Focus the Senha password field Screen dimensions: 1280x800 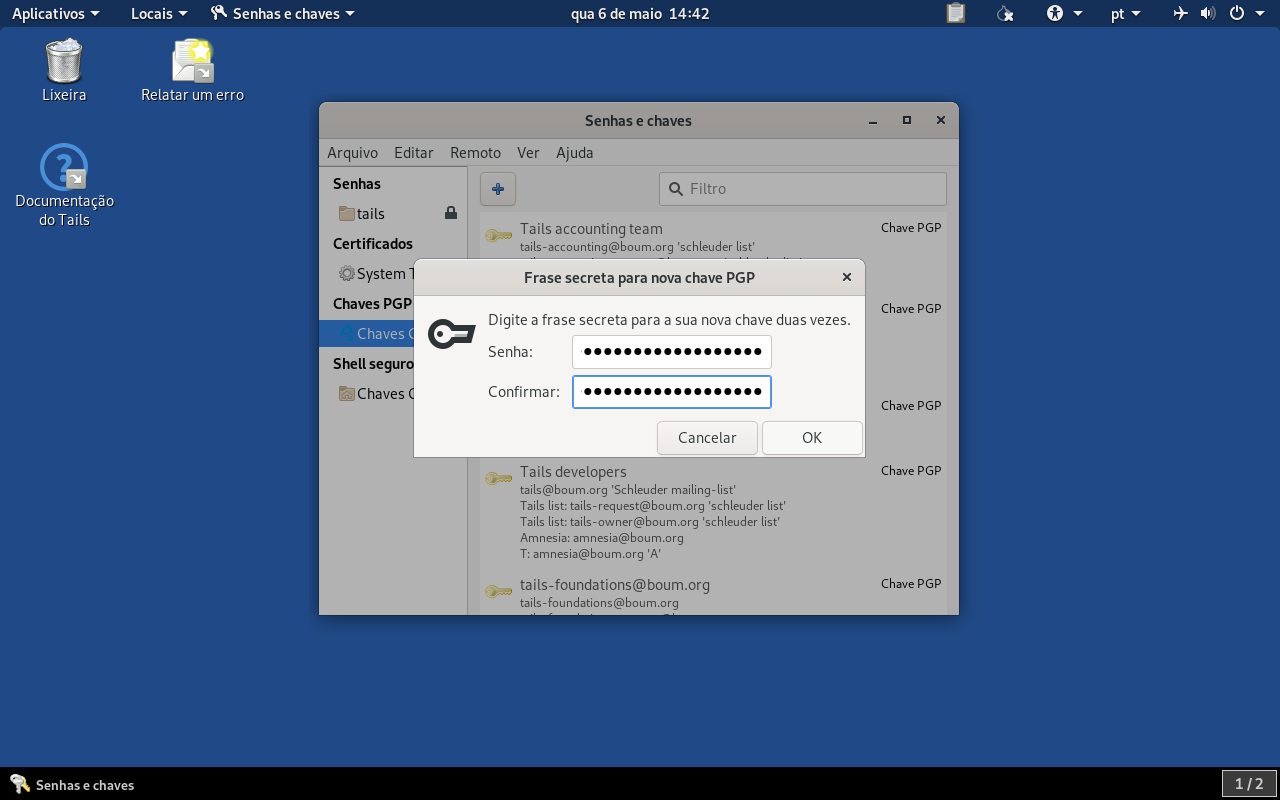click(672, 351)
